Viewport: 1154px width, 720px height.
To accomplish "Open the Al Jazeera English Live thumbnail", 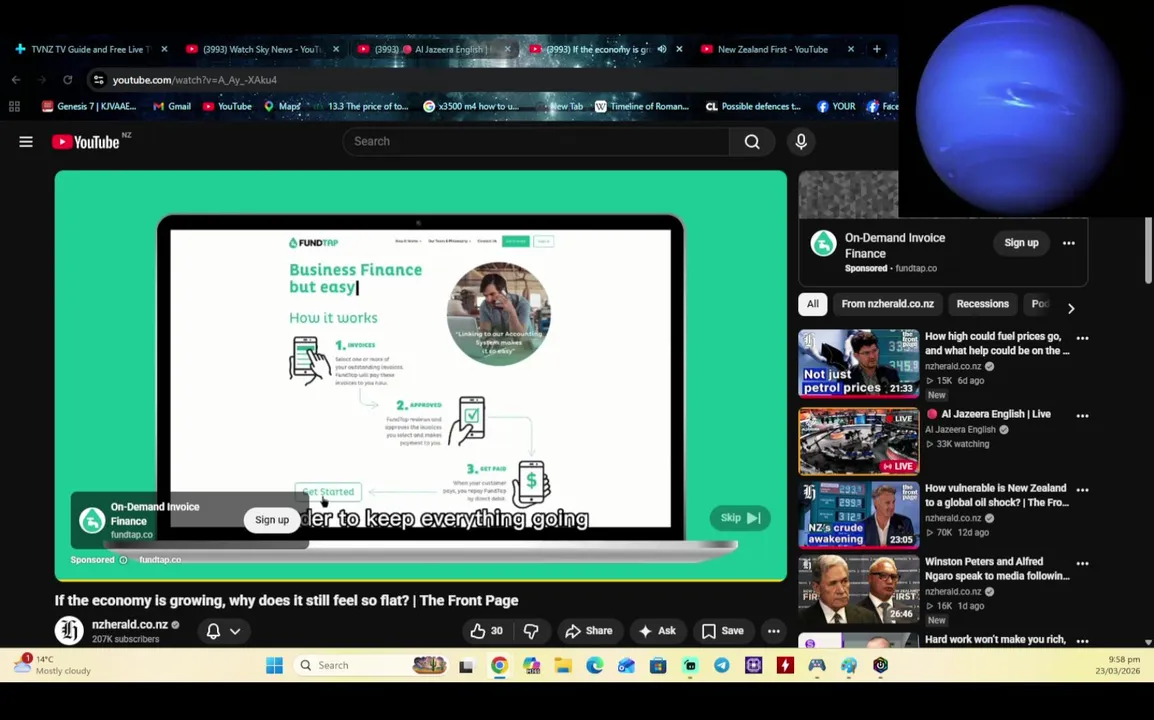I will pos(859,441).
